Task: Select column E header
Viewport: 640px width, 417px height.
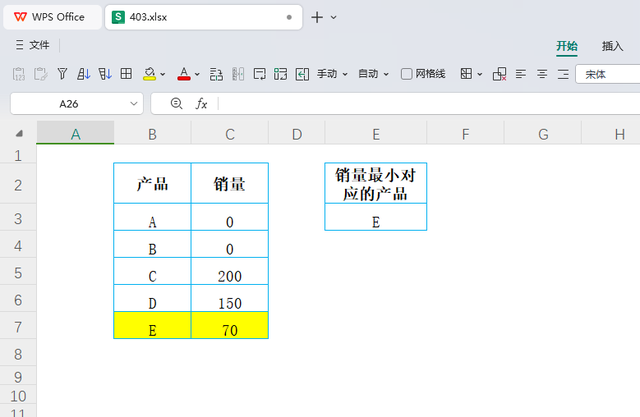Action: pyautogui.click(x=376, y=133)
